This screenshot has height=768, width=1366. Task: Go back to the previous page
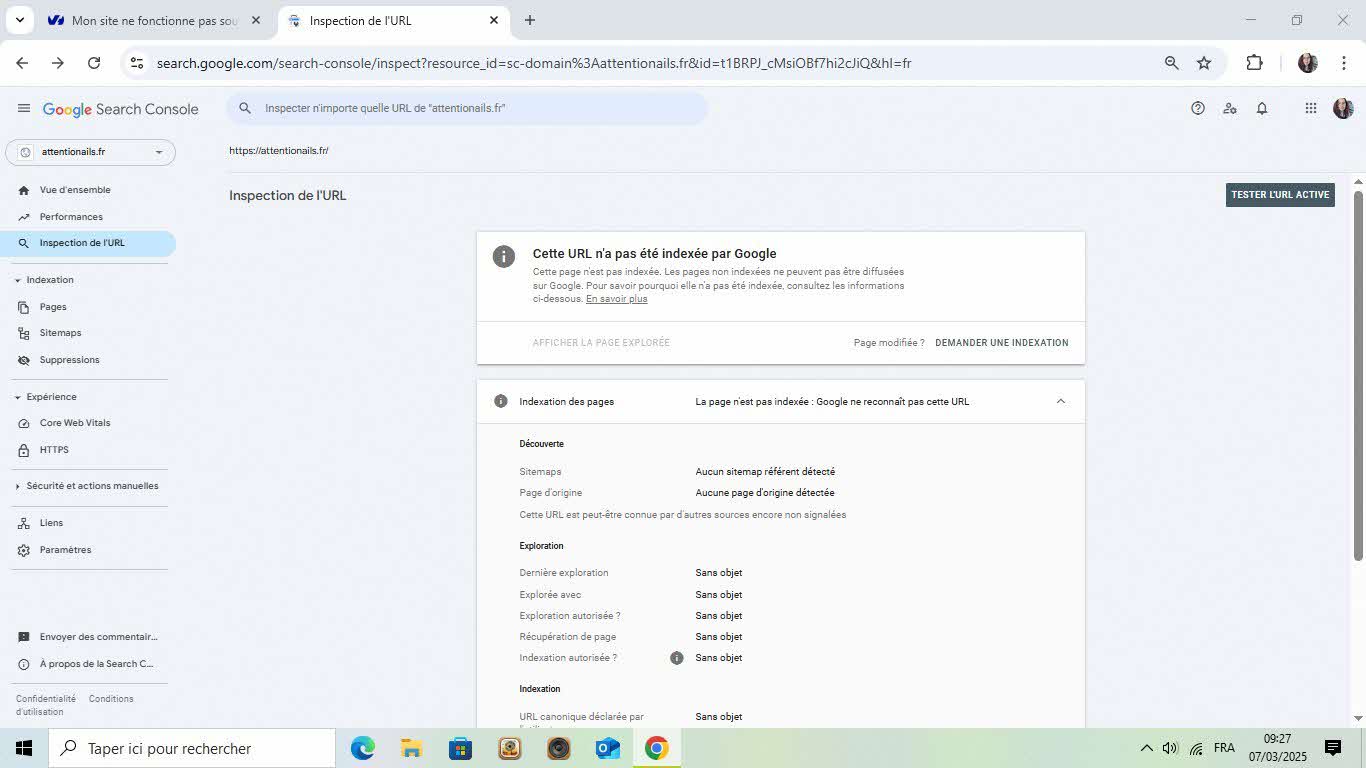click(22, 63)
